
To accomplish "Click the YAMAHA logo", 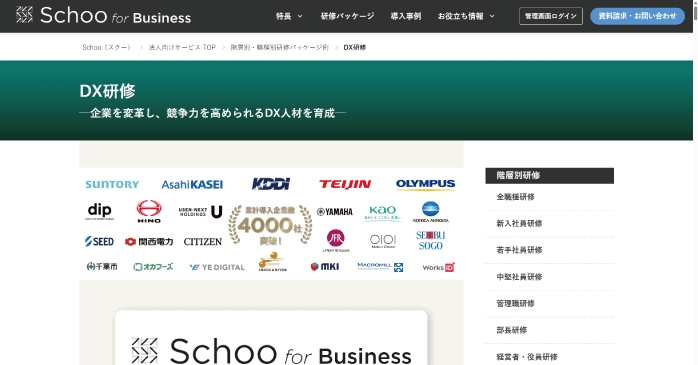I will pyautogui.click(x=335, y=212).
